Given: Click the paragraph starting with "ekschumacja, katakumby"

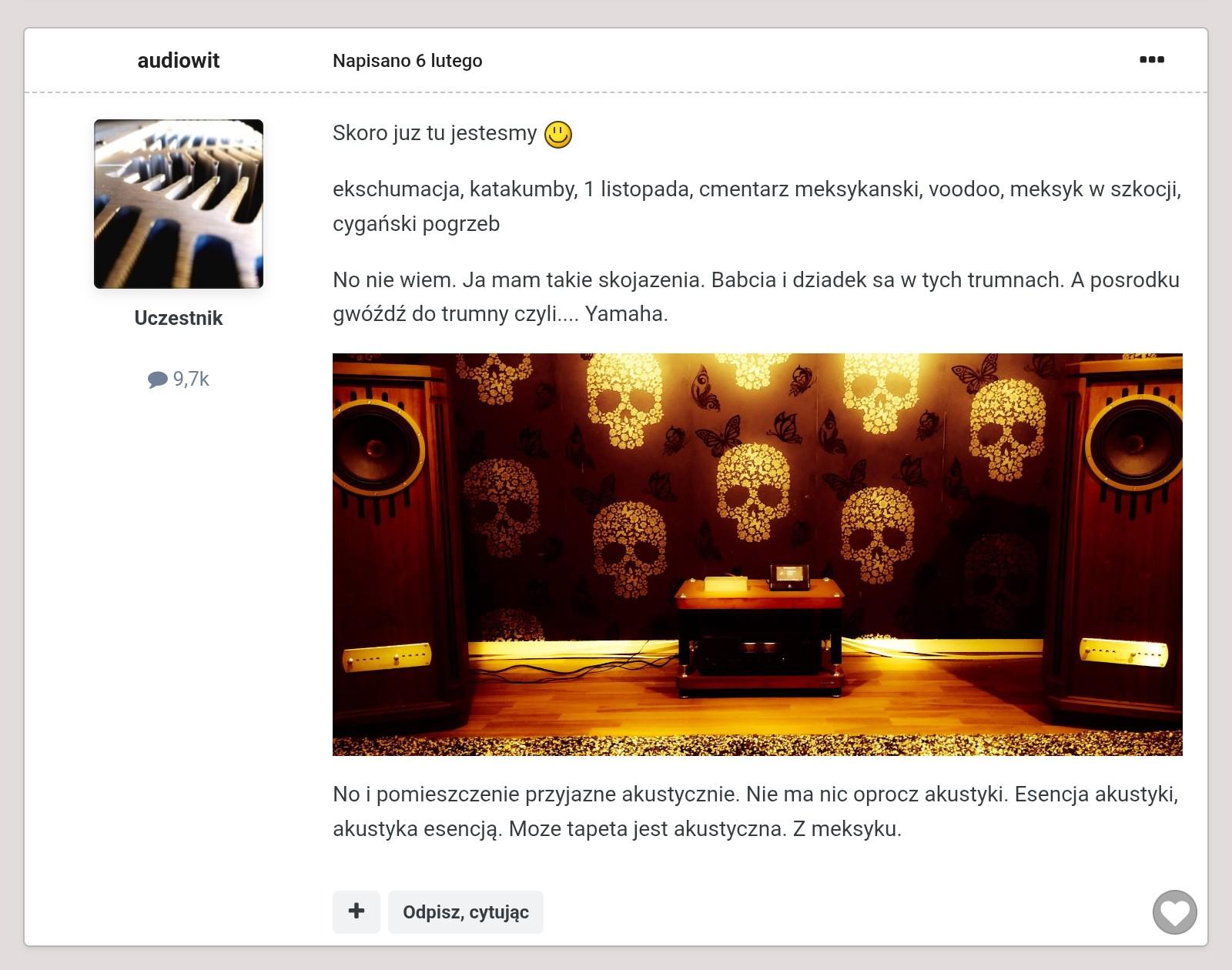Looking at the screenshot, I should tap(756, 206).
